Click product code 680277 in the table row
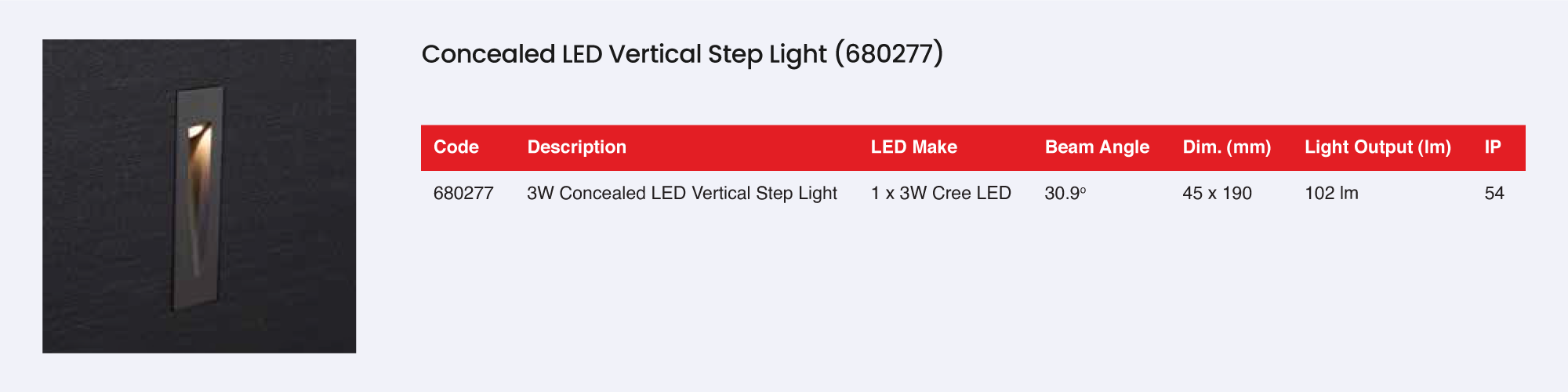This screenshot has width=1568, height=392. [x=463, y=194]
